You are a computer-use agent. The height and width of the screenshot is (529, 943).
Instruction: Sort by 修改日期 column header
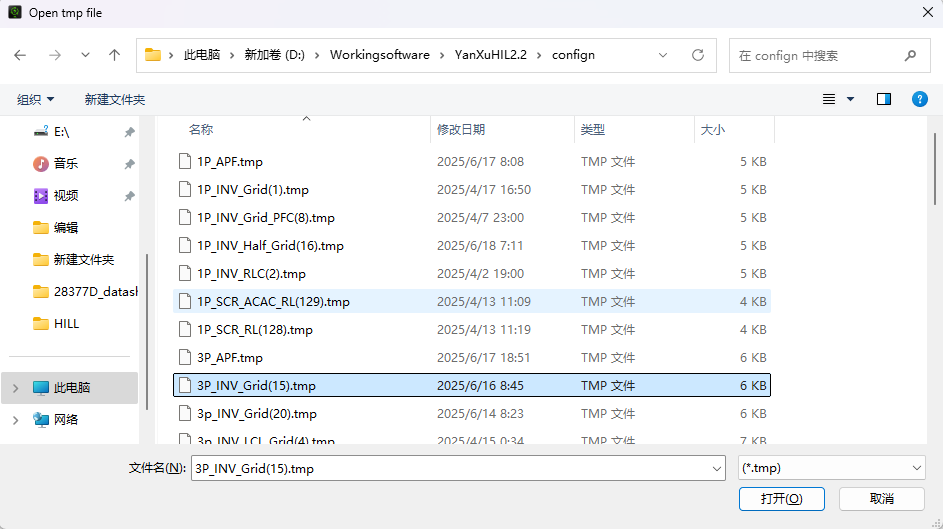pyautogui.click(x=461, y=129)
